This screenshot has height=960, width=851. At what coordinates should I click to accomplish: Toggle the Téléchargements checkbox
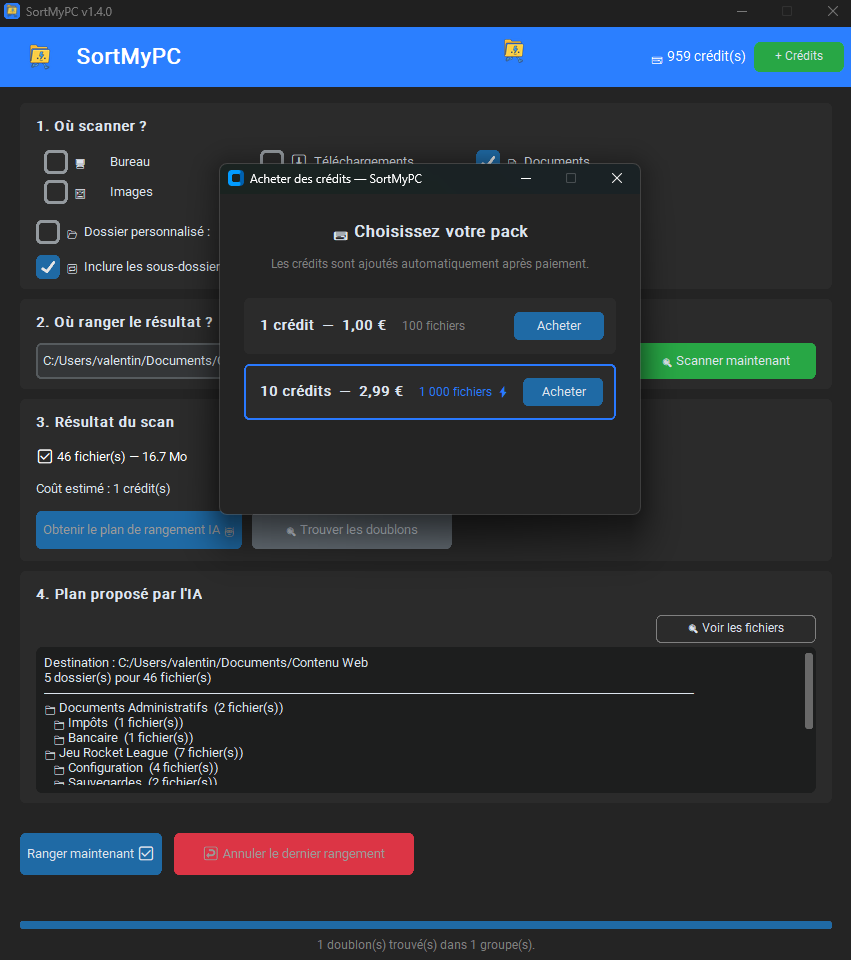click(272, 157)
